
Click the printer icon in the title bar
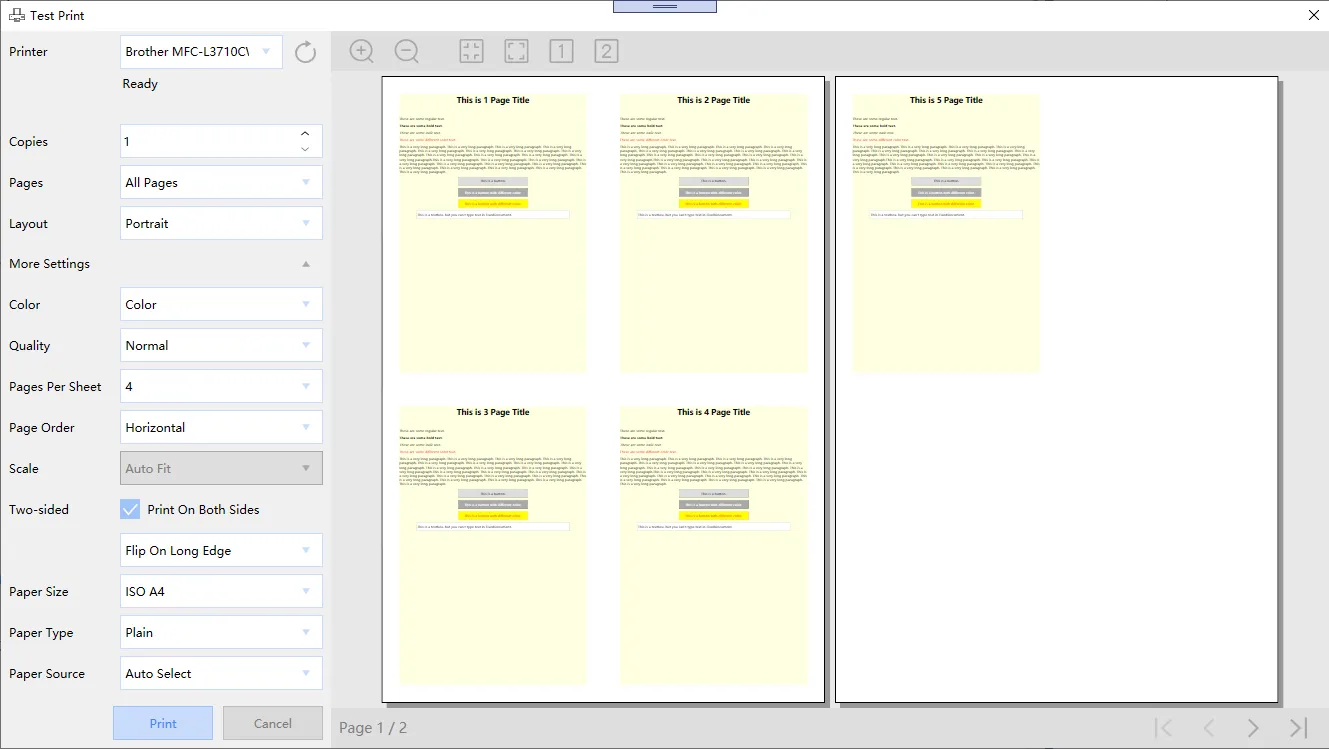pyautogui.click(x=17, y=16)
